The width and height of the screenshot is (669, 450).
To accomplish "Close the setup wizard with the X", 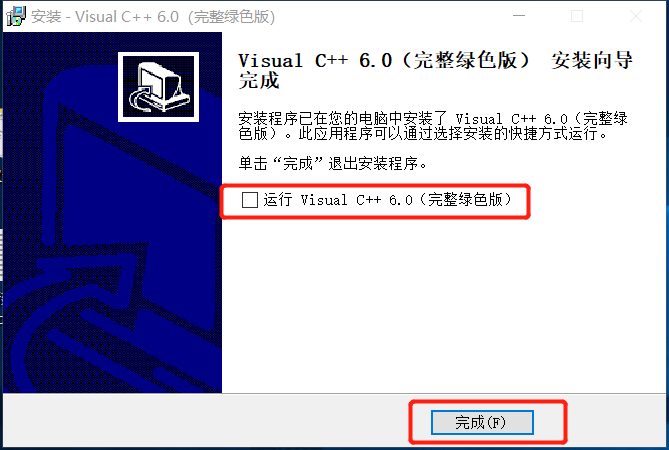I will coord(636,16).
